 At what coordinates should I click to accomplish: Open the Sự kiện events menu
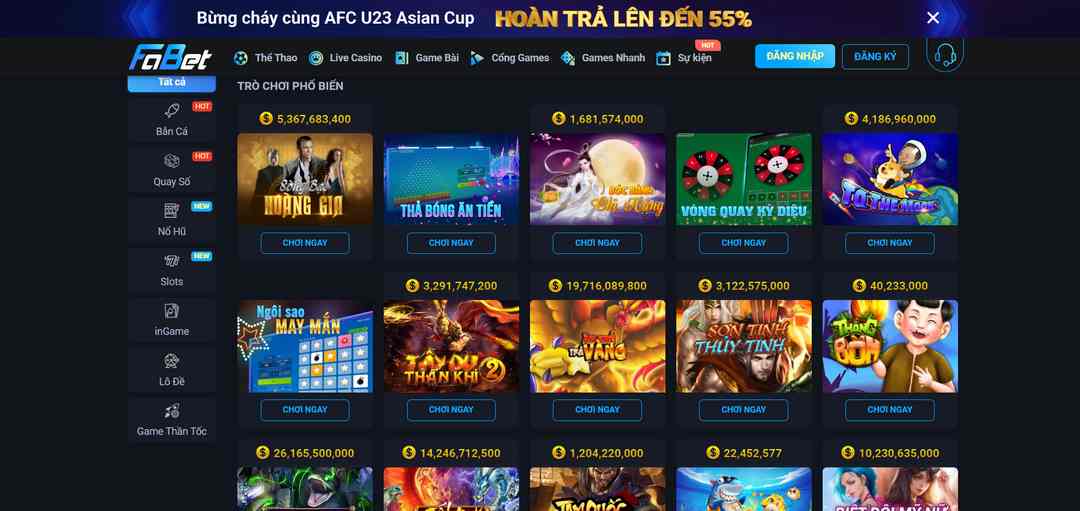coord(684,58)
